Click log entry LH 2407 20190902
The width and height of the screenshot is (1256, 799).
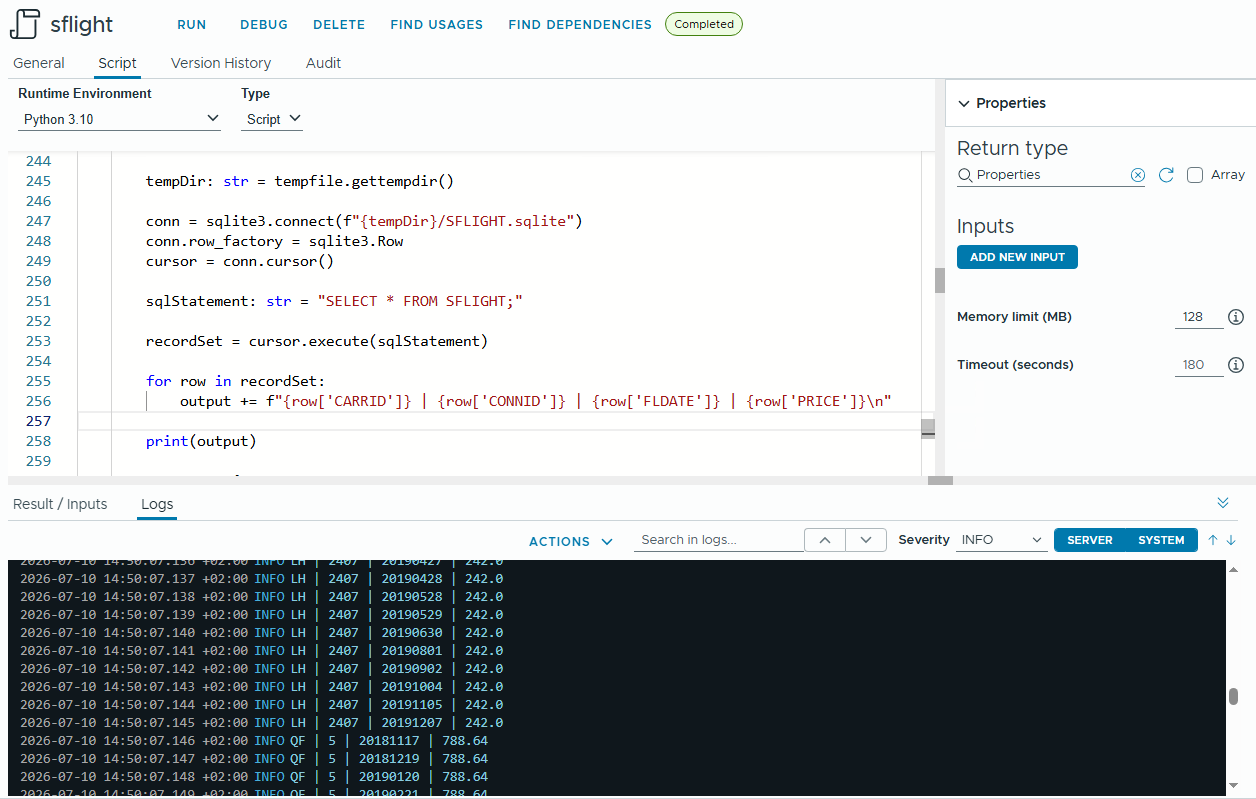pos(261,669)
